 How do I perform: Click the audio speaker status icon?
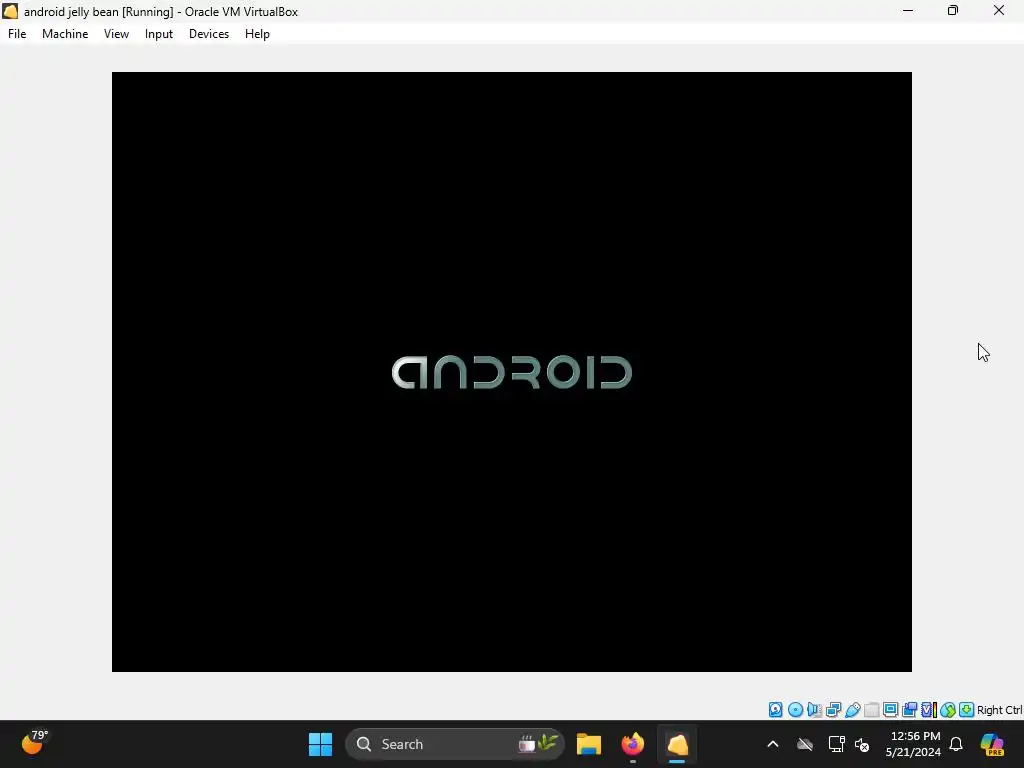[x=814, y=710]
